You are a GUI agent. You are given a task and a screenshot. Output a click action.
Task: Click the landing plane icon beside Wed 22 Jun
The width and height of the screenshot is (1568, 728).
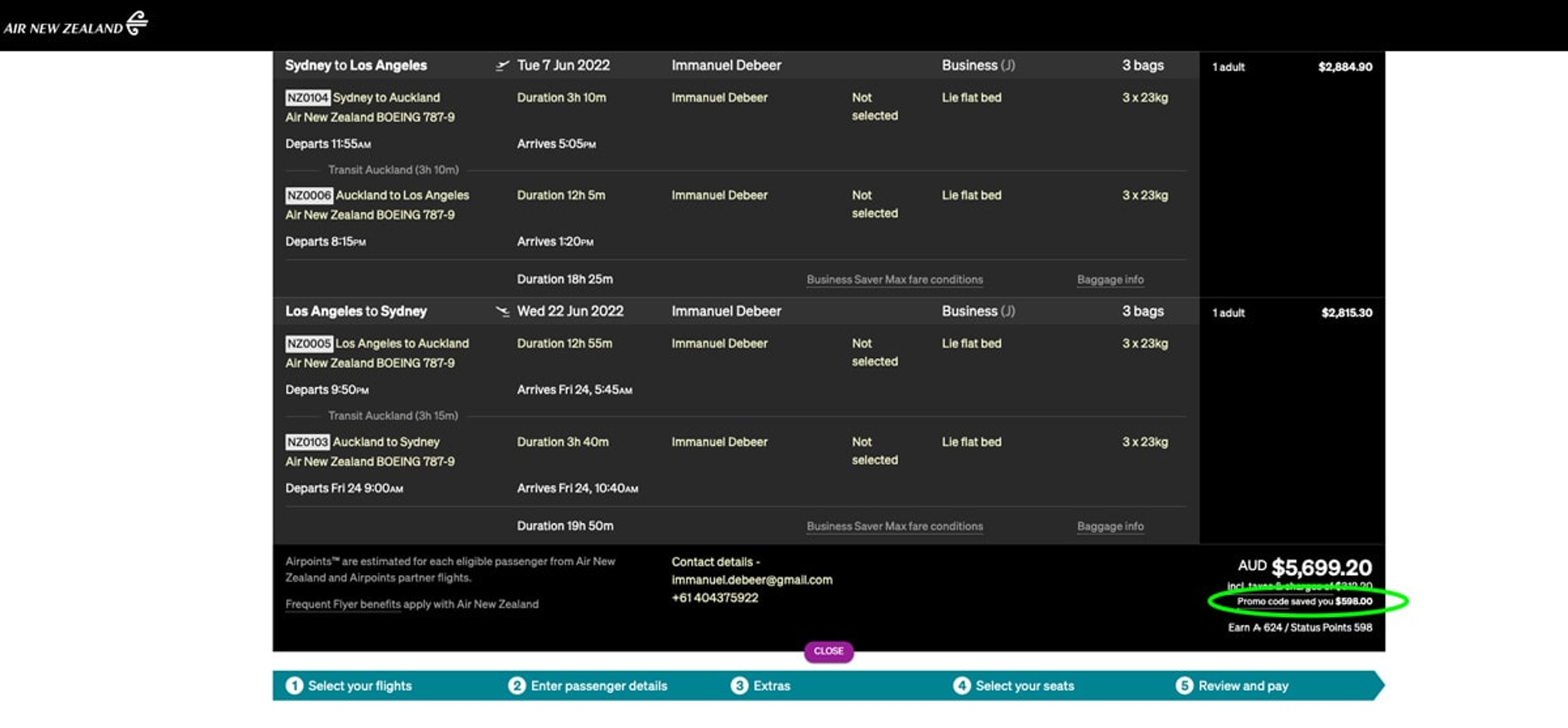(502, 312)
